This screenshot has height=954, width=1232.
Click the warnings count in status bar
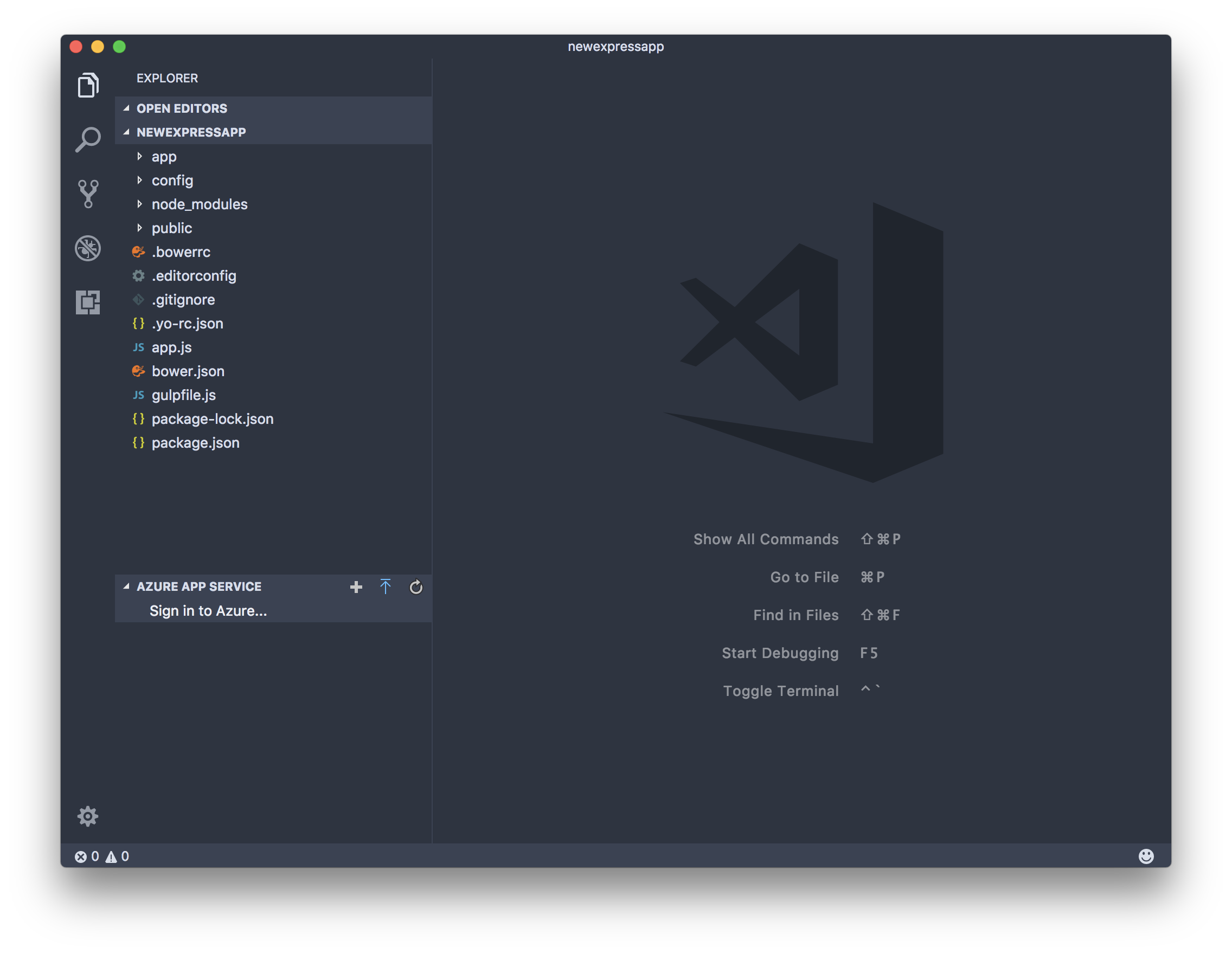click(117, 856)
